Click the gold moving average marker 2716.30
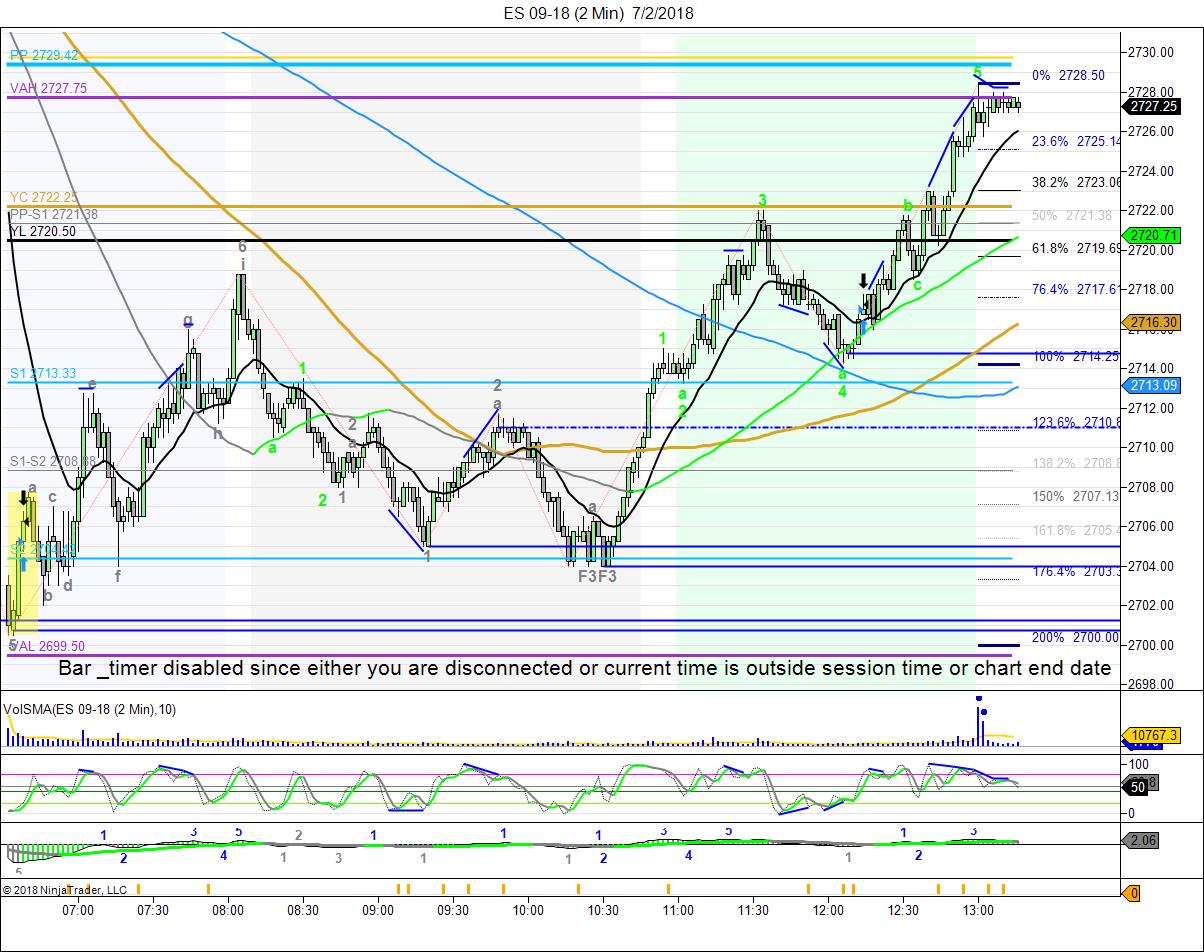The height and width of the screenshot is (952, 1204). (x=1151, y=322)
